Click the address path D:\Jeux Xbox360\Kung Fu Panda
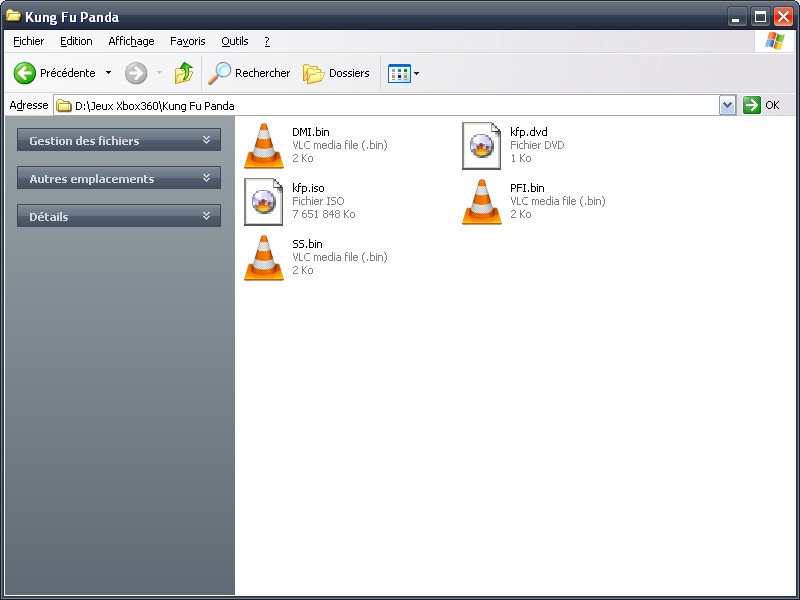This screenshot has height=600, width=800. point(155,106)
